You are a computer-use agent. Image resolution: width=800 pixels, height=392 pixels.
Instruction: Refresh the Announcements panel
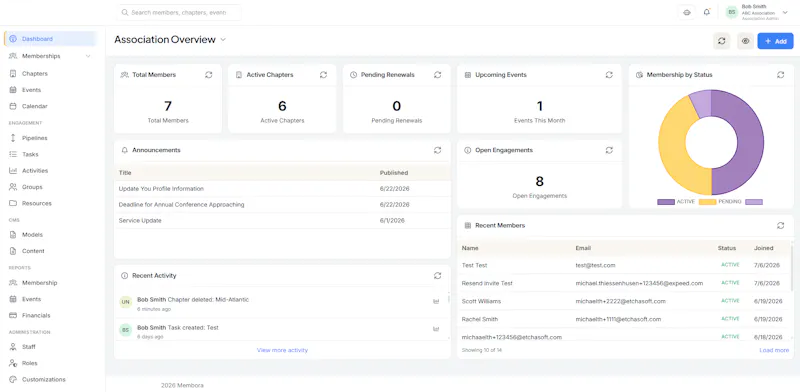coord(438,151)
